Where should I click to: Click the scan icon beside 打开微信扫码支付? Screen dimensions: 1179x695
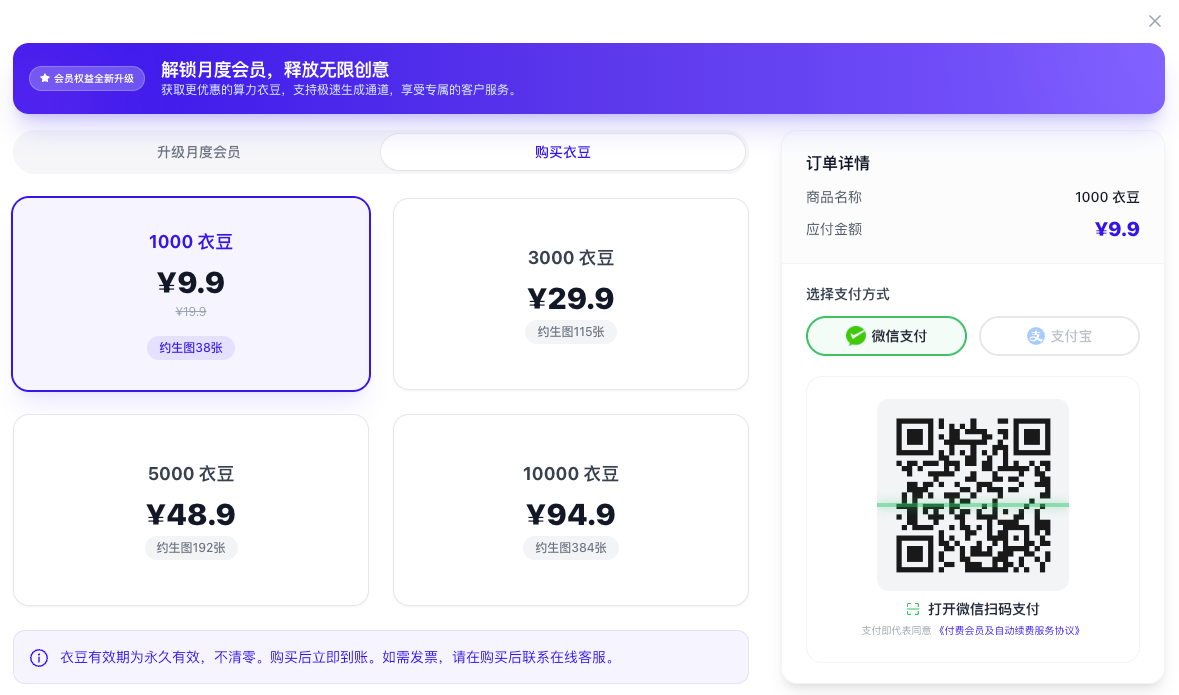(x=913, y=609)
